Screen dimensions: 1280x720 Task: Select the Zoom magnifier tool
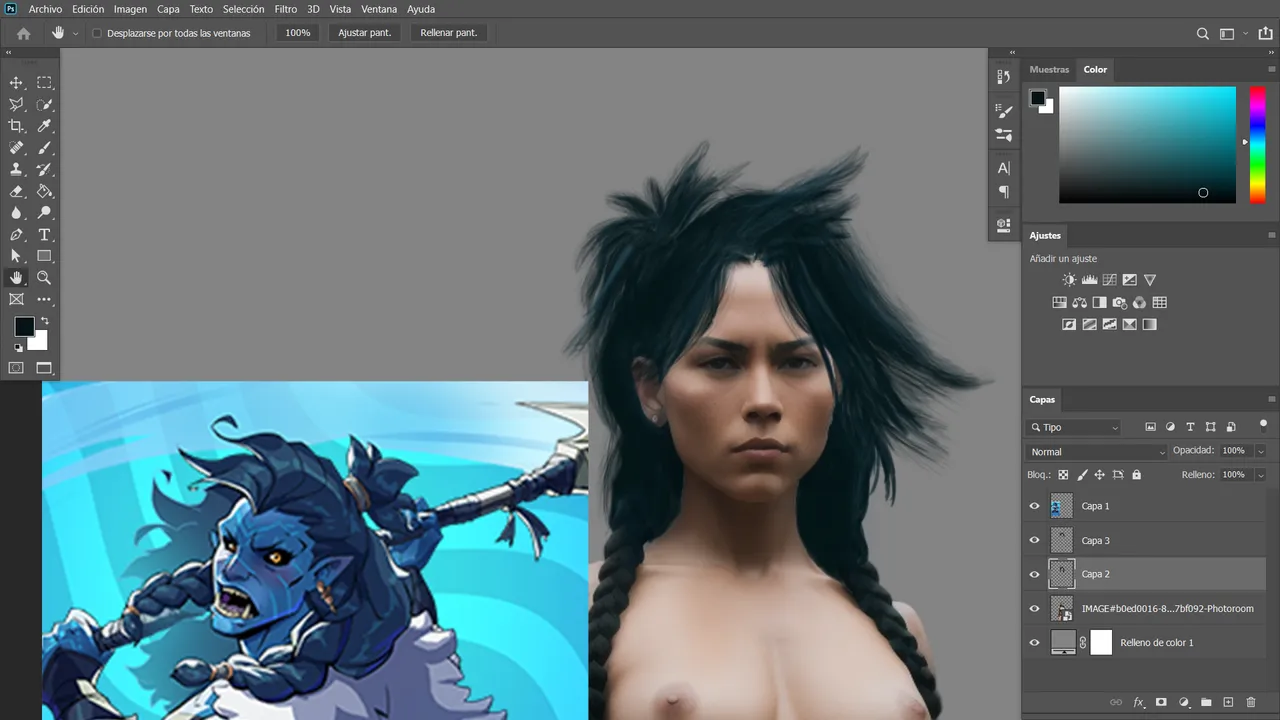[44, 278]
